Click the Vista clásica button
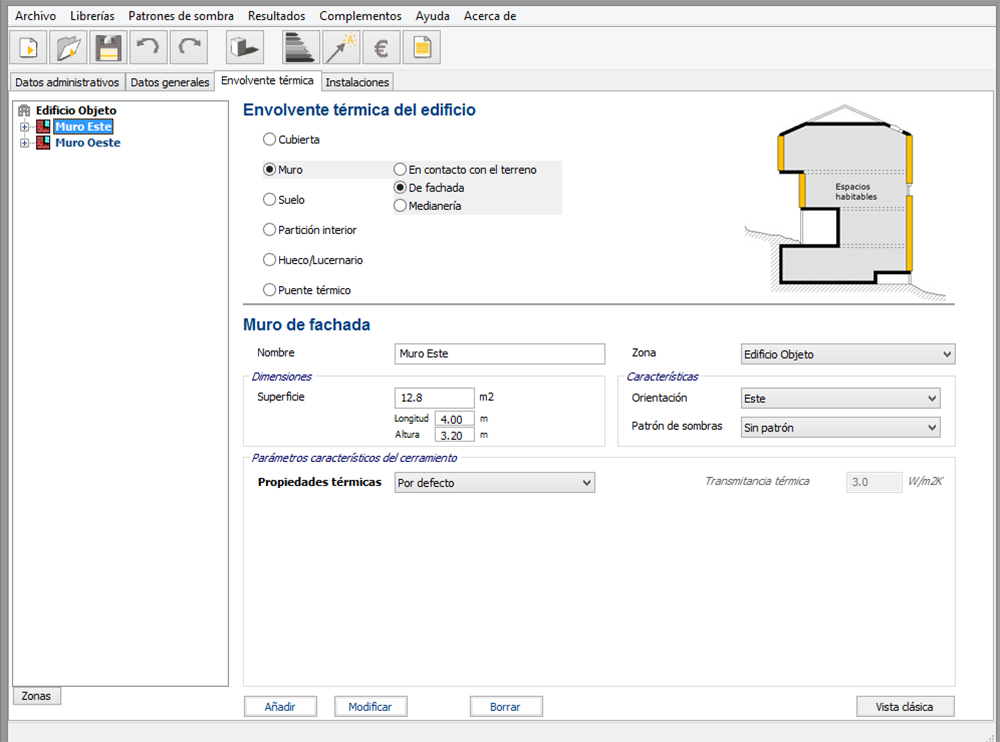Viewport: 1000px width, 742px height. coord(905,706)
